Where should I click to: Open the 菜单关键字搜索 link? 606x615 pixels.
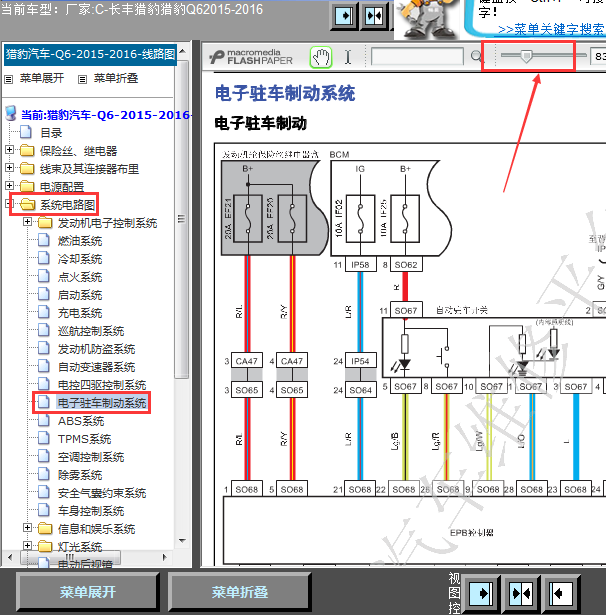(551, 29)
